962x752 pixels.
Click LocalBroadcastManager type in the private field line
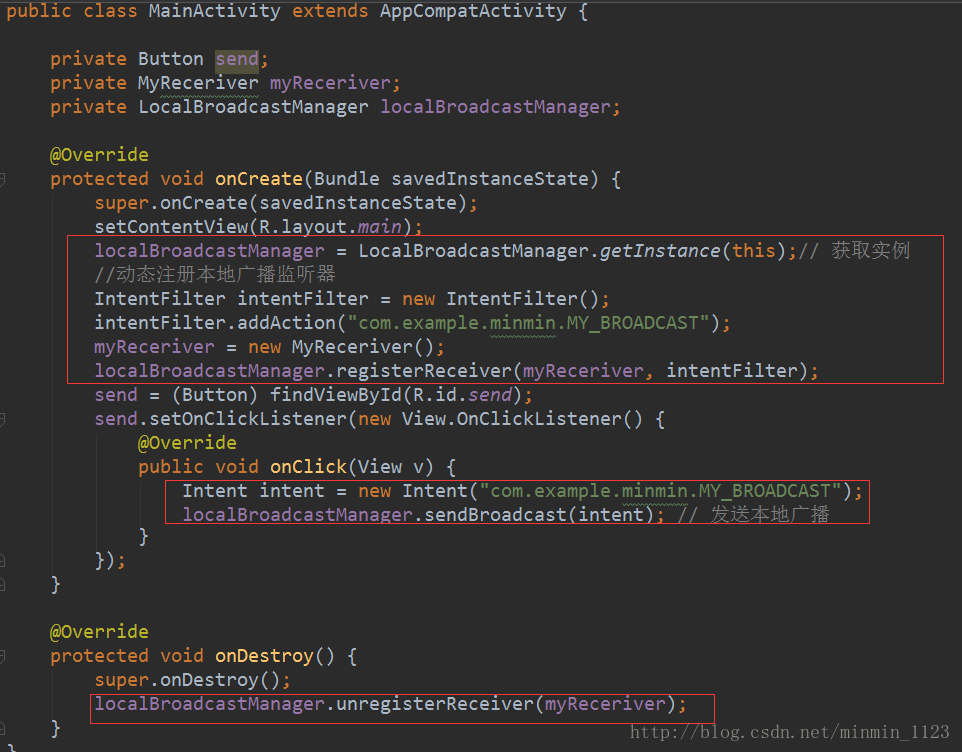tap(253, 107)
